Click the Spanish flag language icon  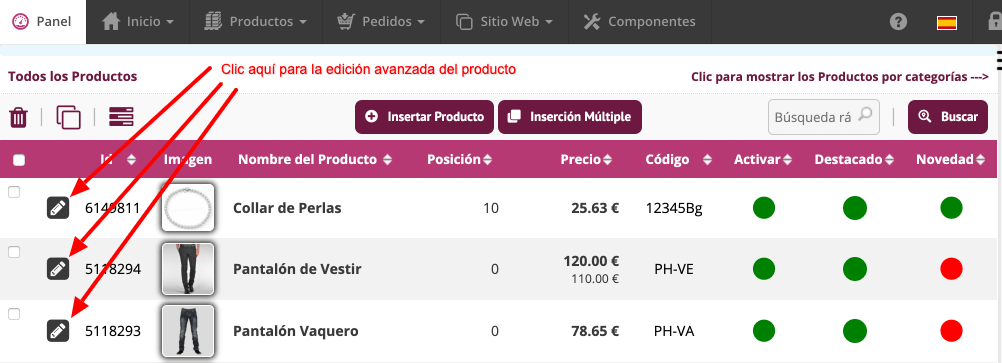[946, 23]
